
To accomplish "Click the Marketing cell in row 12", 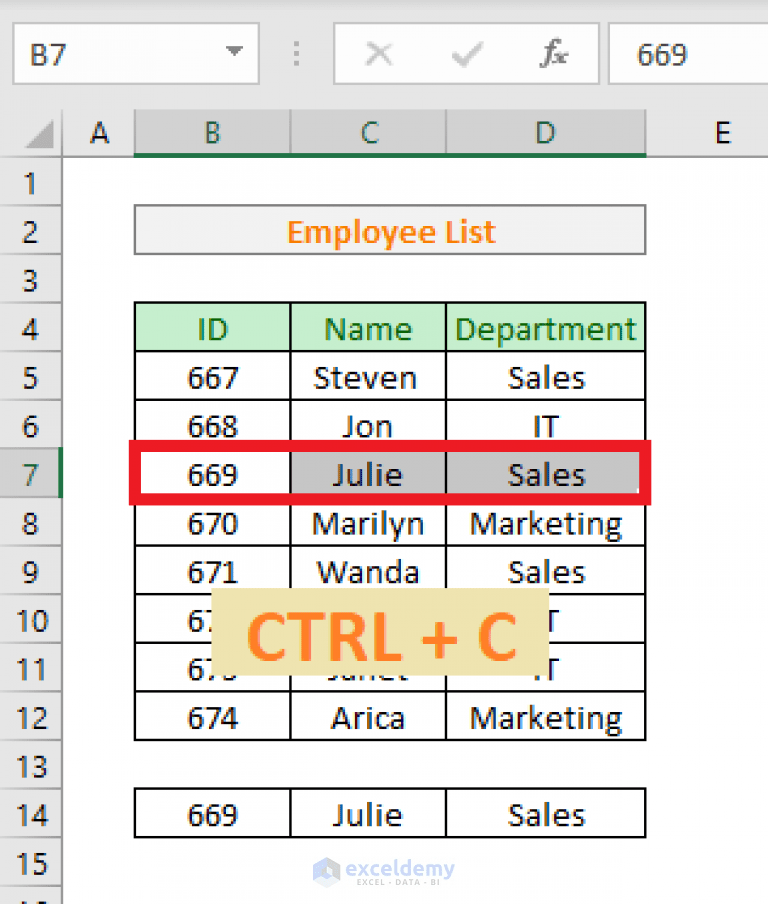I will click(545, 717).
